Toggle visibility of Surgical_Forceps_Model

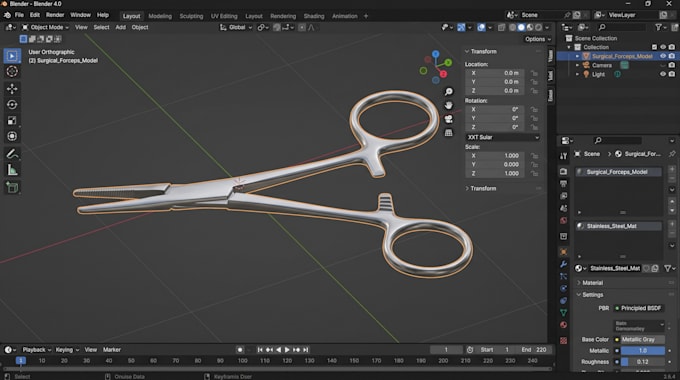663,56
